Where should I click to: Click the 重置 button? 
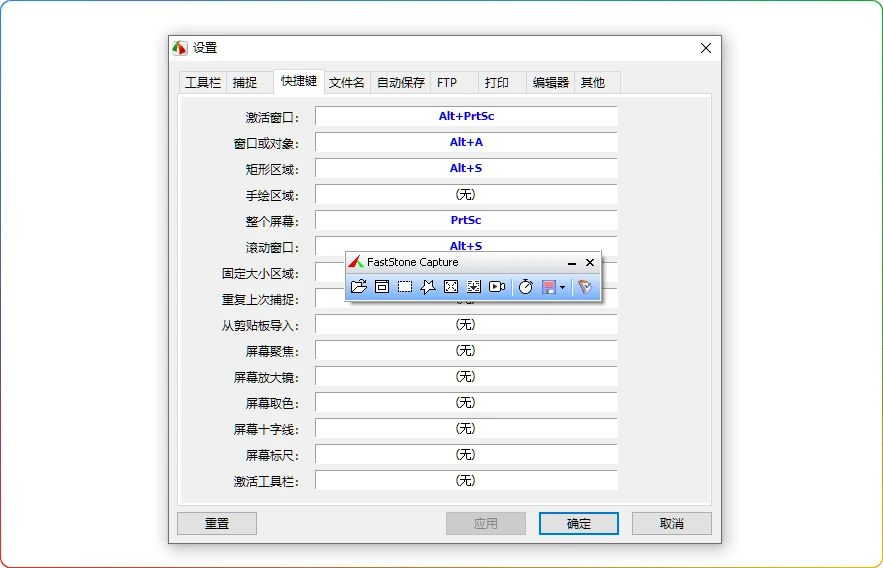click(x=217, y=524)
